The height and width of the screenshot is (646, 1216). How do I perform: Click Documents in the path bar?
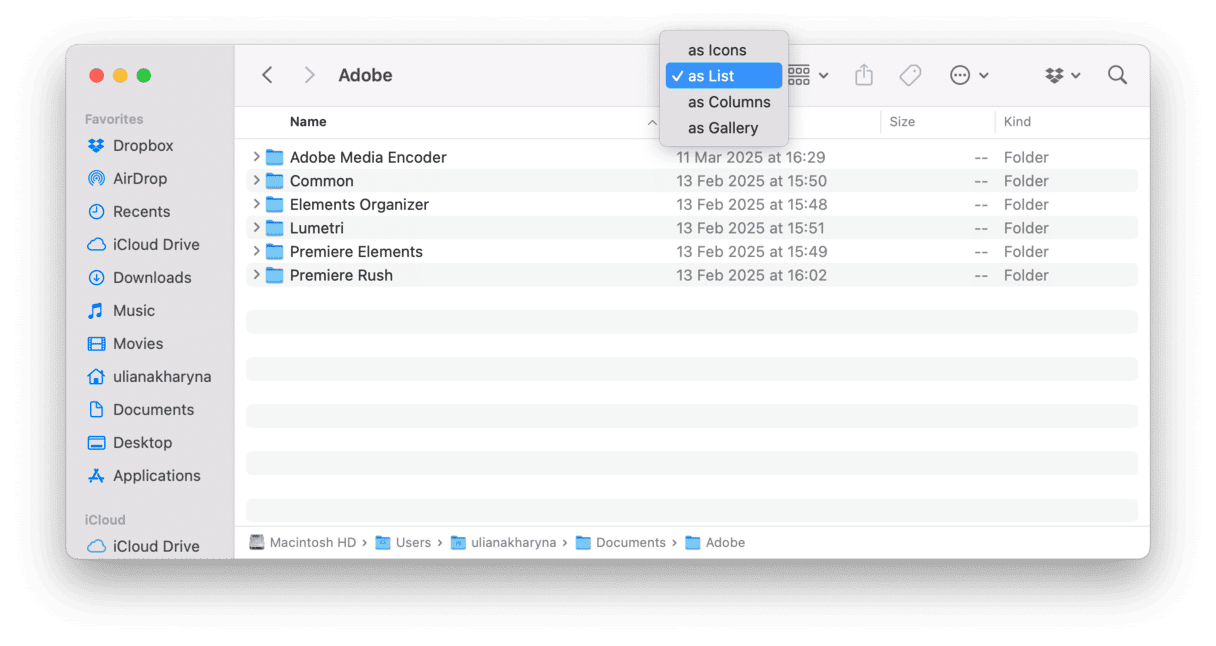click(x=621, y=543)
